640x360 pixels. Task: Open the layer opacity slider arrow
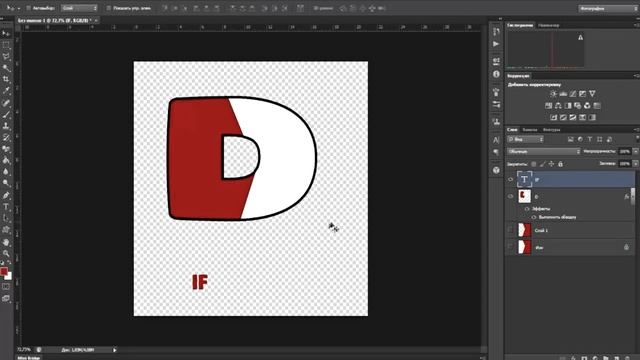click(635, 151)
